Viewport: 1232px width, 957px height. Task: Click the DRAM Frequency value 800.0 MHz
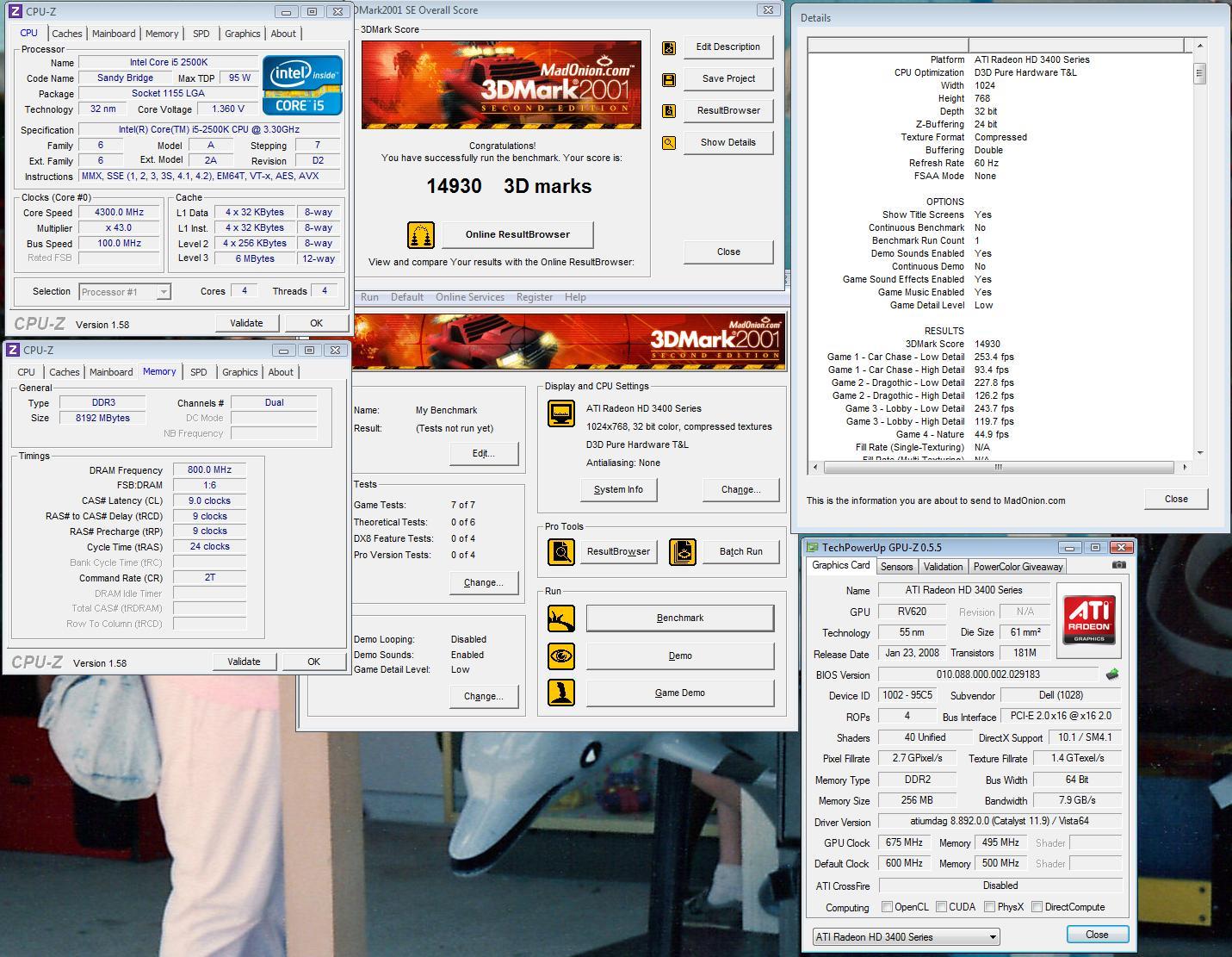(209, 470)
